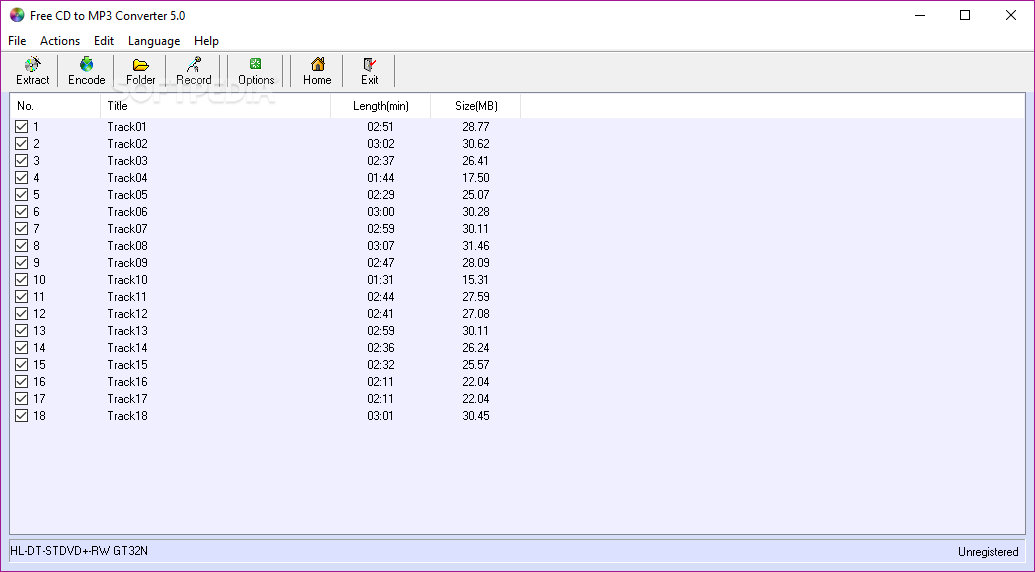
Task: Uncheck the checkbox for track 17
Action: 22,398
